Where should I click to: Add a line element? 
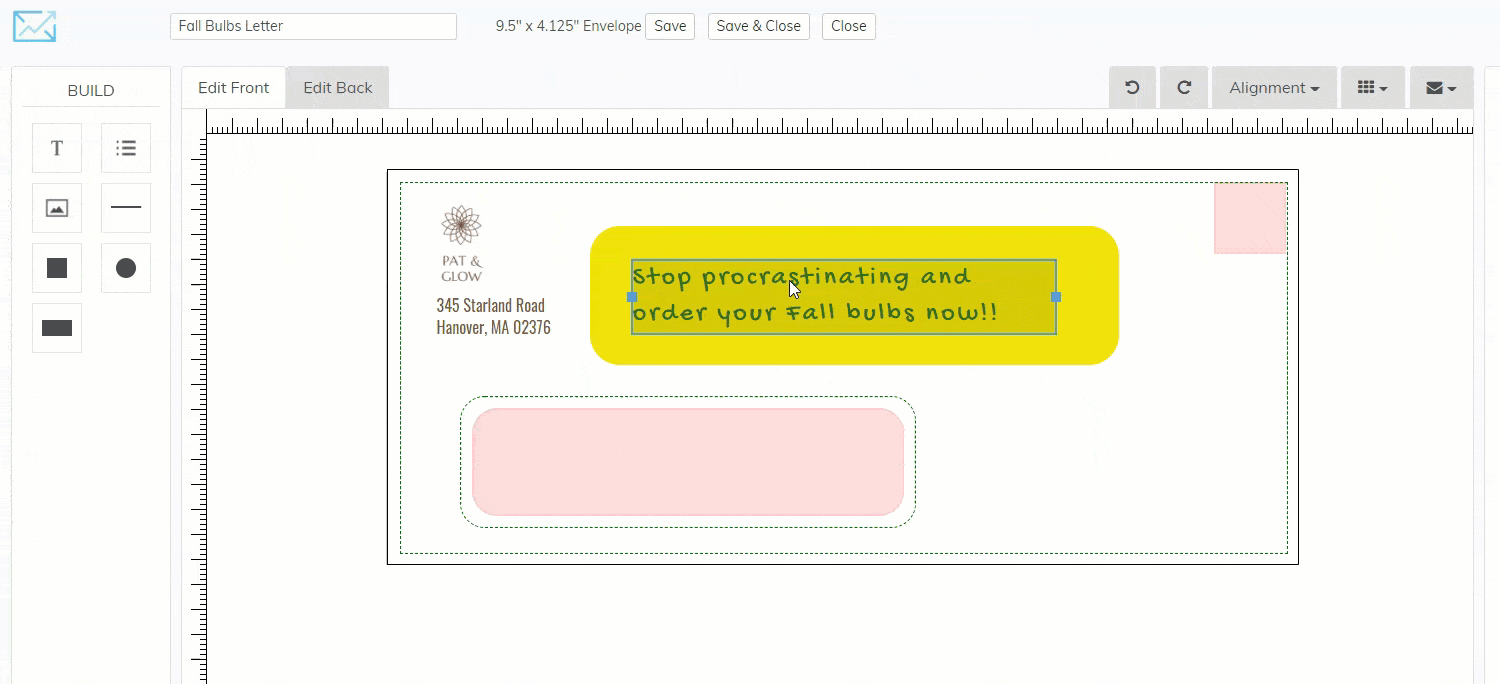[126, 208]
